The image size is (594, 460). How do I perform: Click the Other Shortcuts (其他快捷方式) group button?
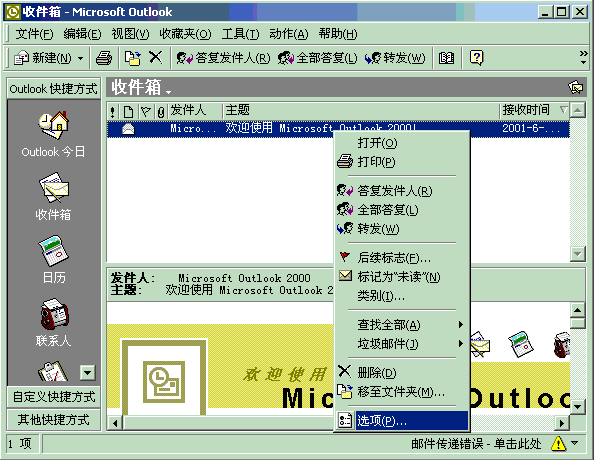[x=53, y=419]
